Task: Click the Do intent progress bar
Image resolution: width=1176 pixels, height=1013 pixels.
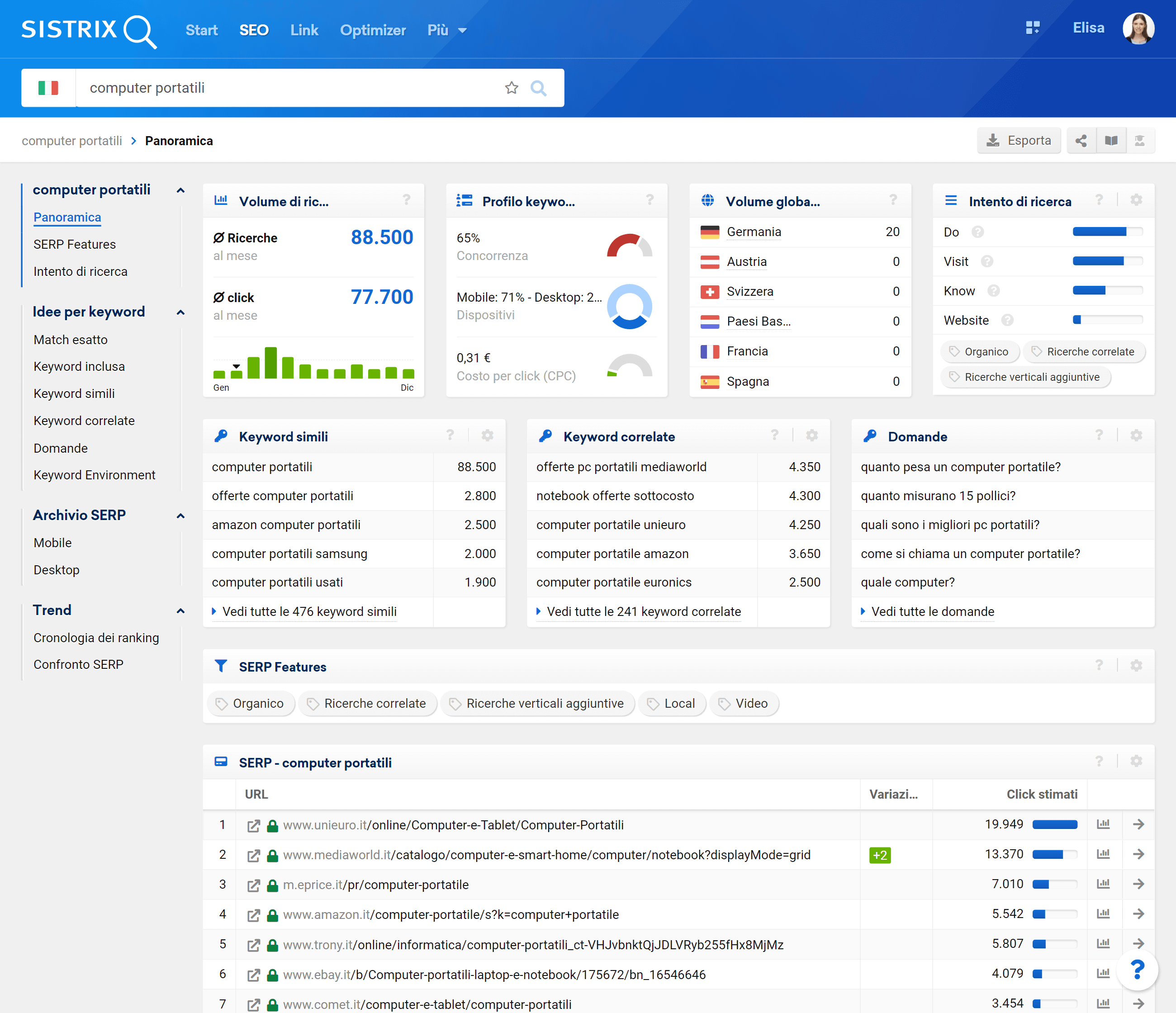Action: 1107,232
